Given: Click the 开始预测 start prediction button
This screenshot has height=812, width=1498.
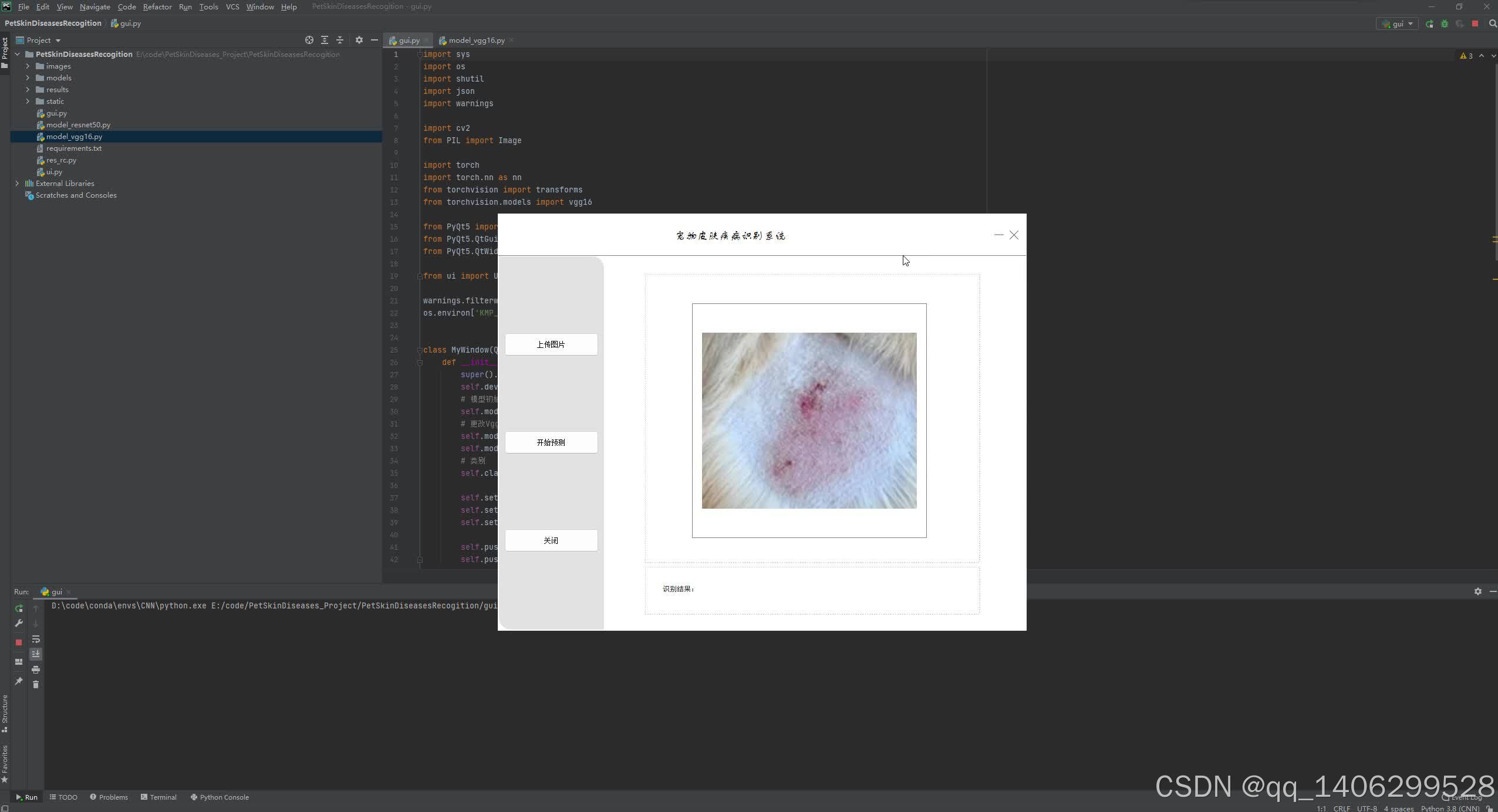Looking at the screenshot, I should click(551, 442).
